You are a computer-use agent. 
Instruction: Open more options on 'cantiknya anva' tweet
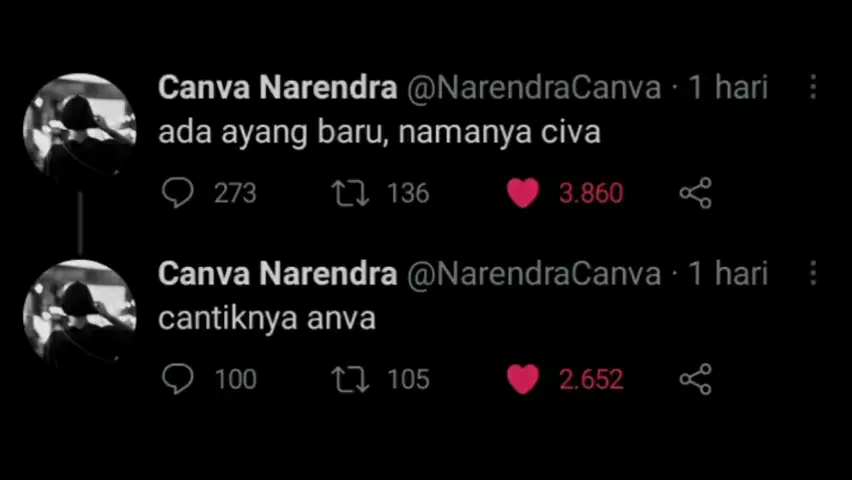(813, 274)
